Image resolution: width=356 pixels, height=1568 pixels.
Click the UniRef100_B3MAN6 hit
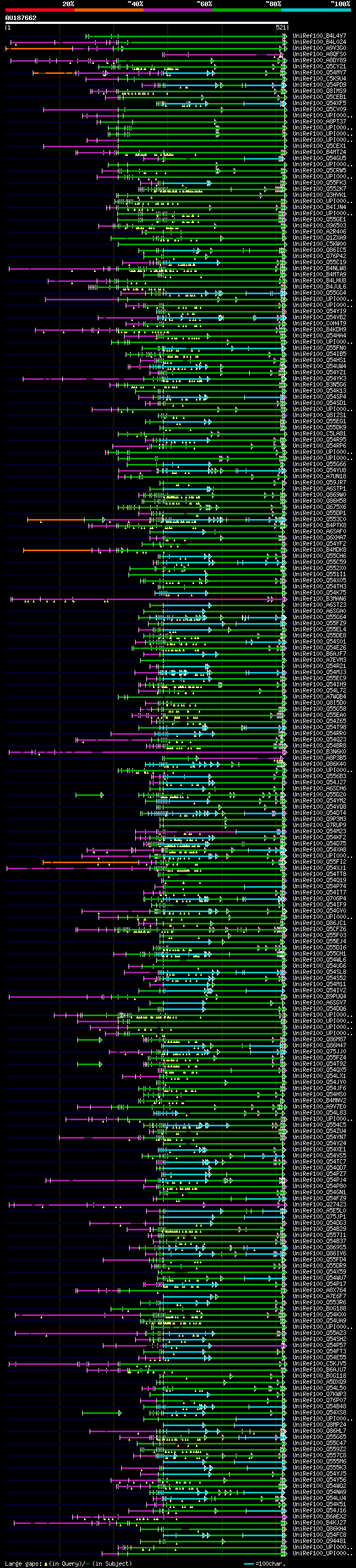(x=319, y=598)
